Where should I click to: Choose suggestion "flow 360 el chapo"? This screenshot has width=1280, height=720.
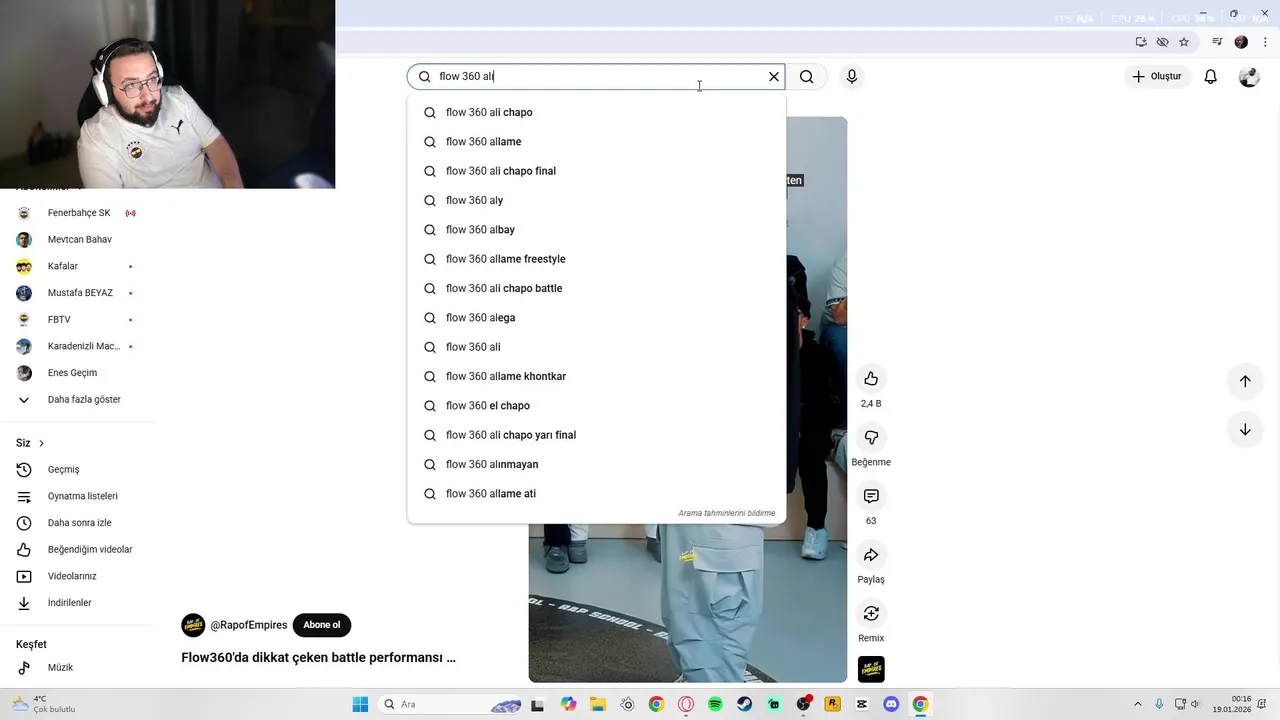tap(596, 406)
